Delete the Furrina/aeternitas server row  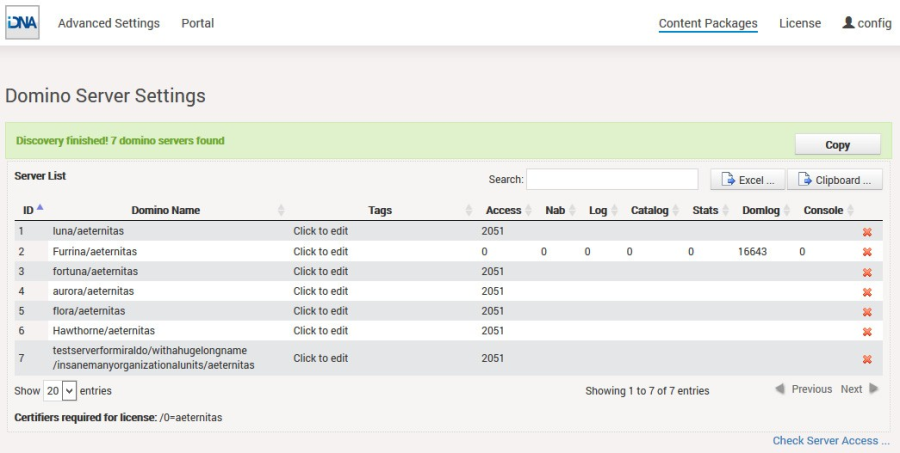coord(867,252)
